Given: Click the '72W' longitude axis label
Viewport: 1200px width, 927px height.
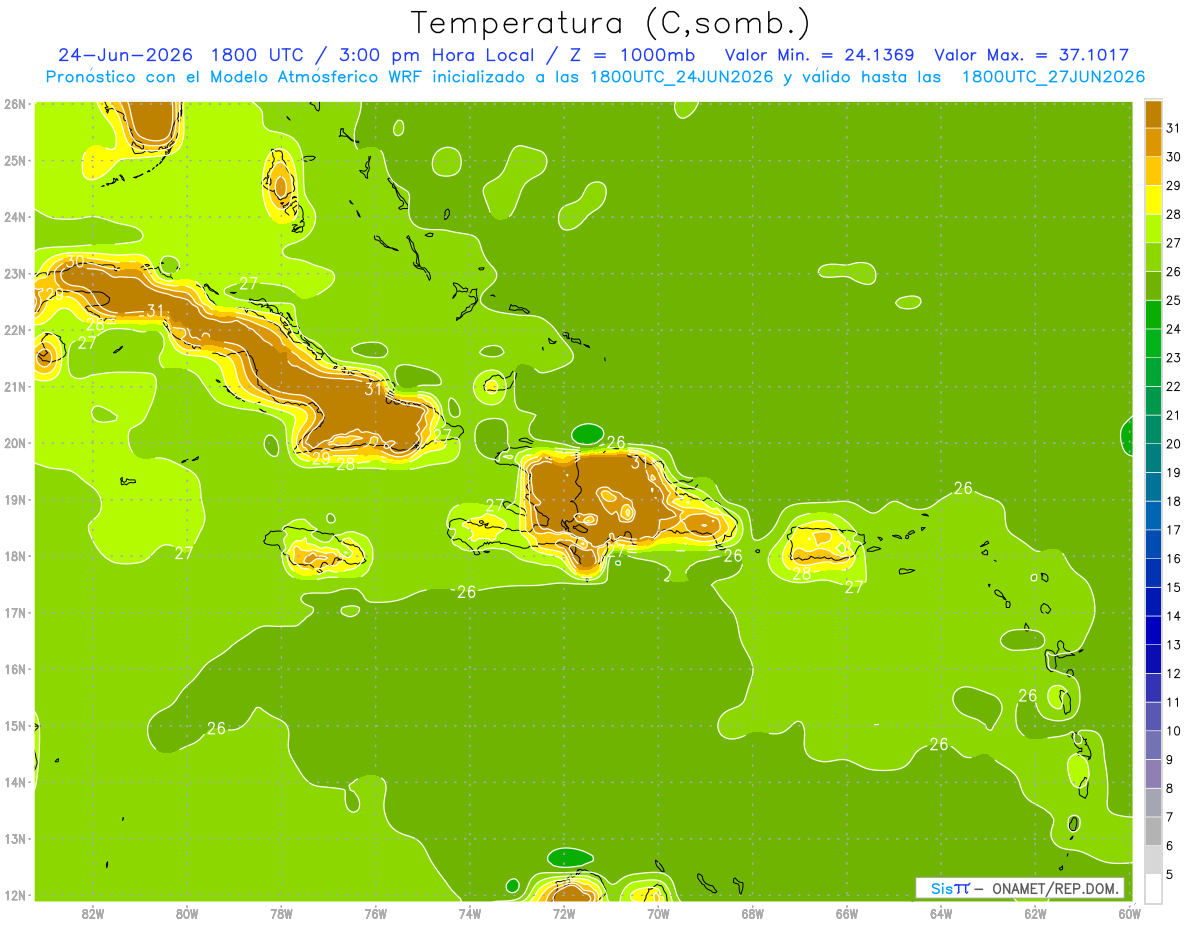Looking at the screenshot, I should coord(564,913).
